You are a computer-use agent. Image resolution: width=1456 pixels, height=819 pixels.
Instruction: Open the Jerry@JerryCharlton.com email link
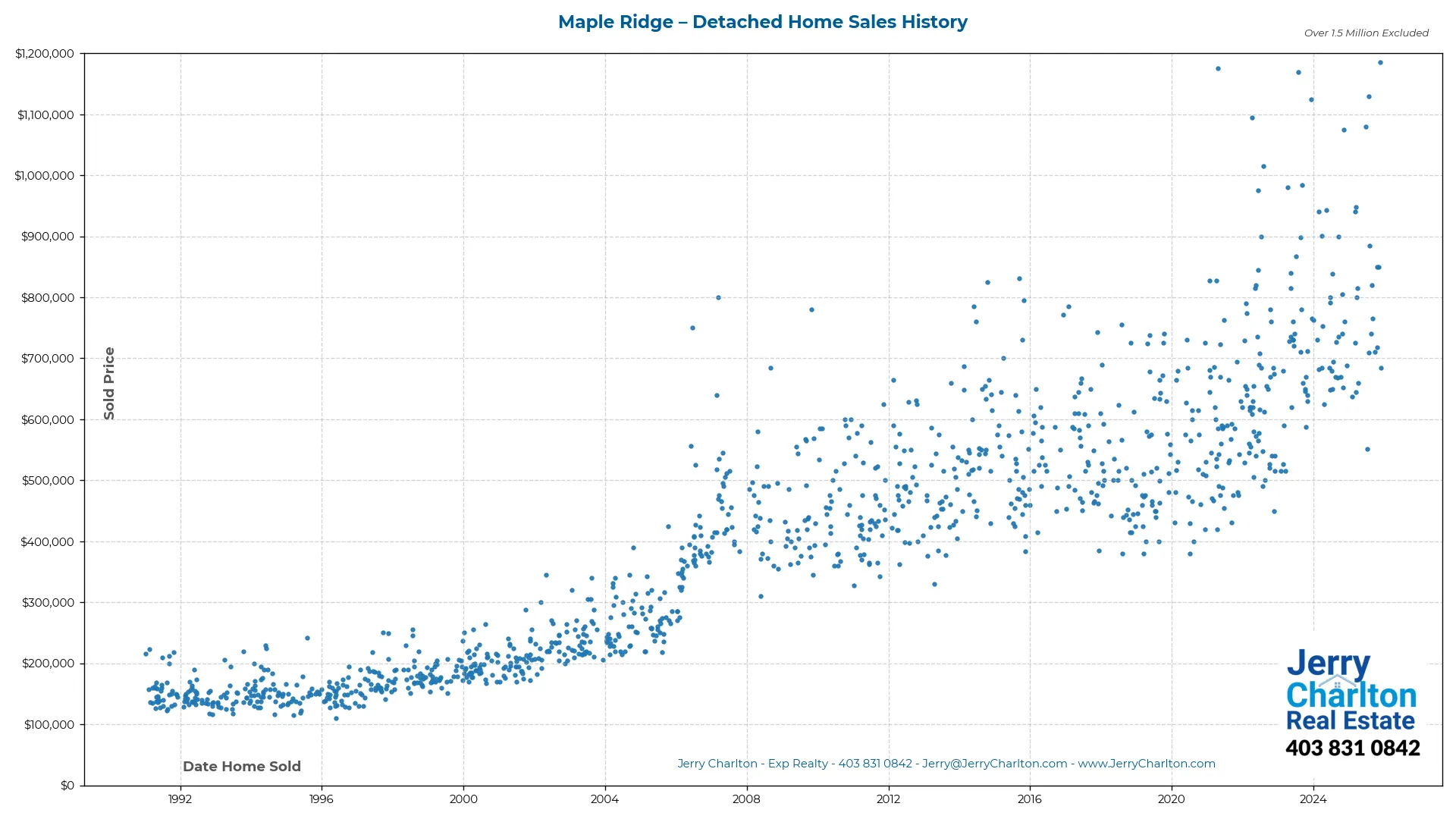click(993, 764)
